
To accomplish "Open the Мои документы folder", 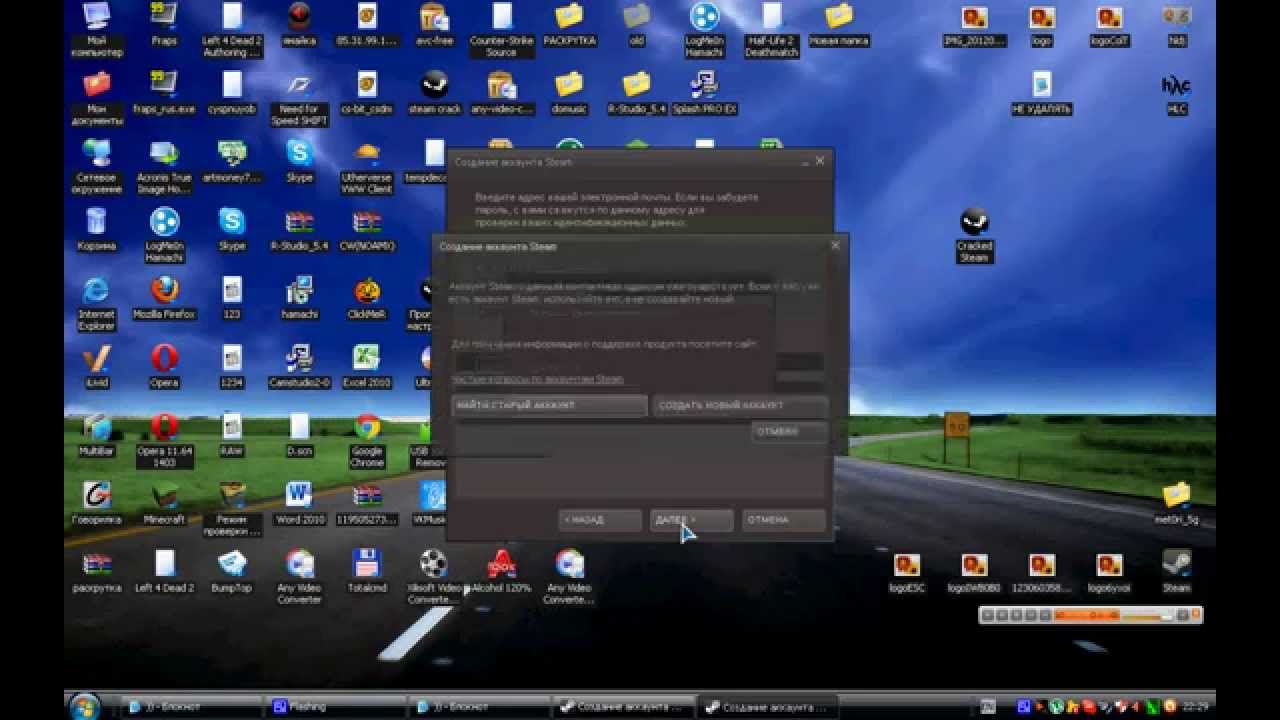I will [x=96, y=98].
